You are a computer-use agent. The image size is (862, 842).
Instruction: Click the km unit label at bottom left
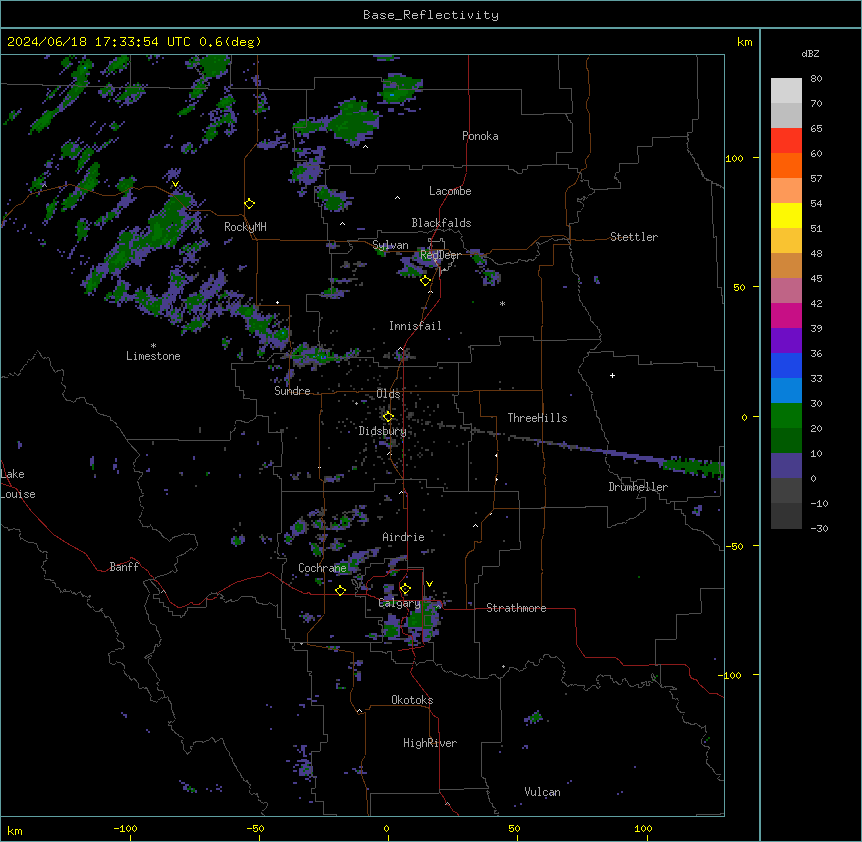point(15,830)
